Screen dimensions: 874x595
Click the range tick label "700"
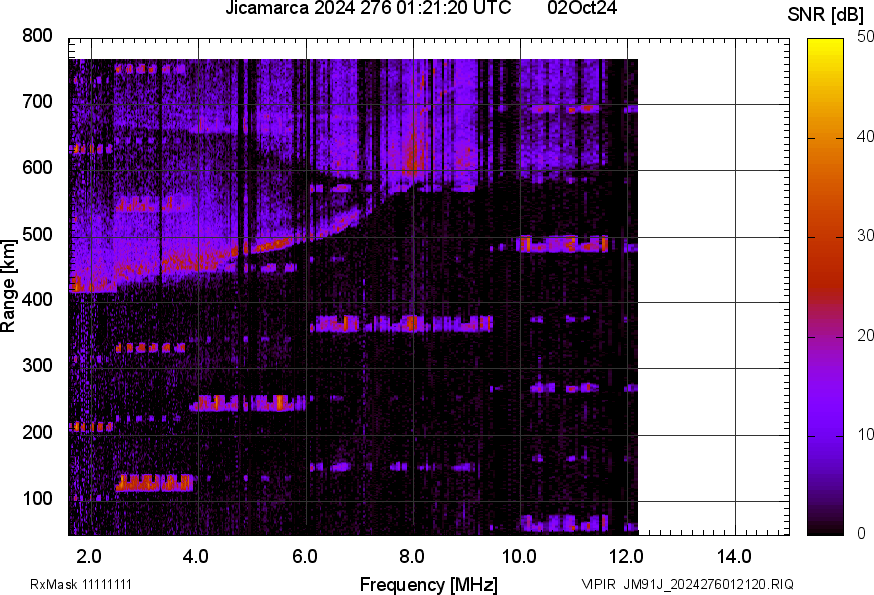click(37, 101)
